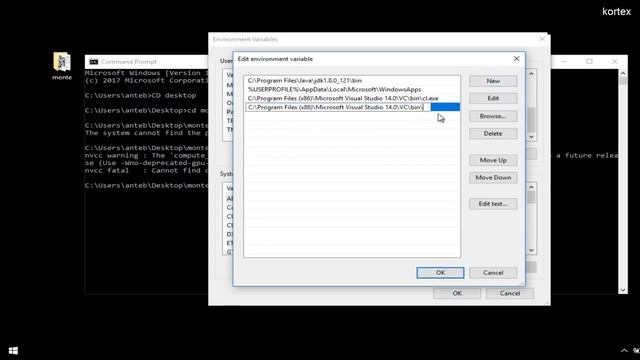Click the Command Prompt title bar icon
The width and height of the screenshot is (640, 360).
pos(93,62)
